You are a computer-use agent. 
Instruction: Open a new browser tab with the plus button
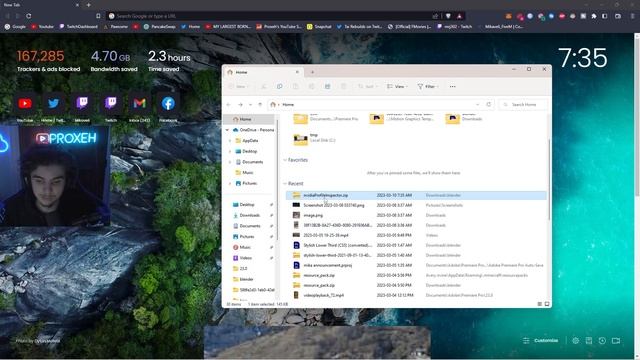[89, 5]
